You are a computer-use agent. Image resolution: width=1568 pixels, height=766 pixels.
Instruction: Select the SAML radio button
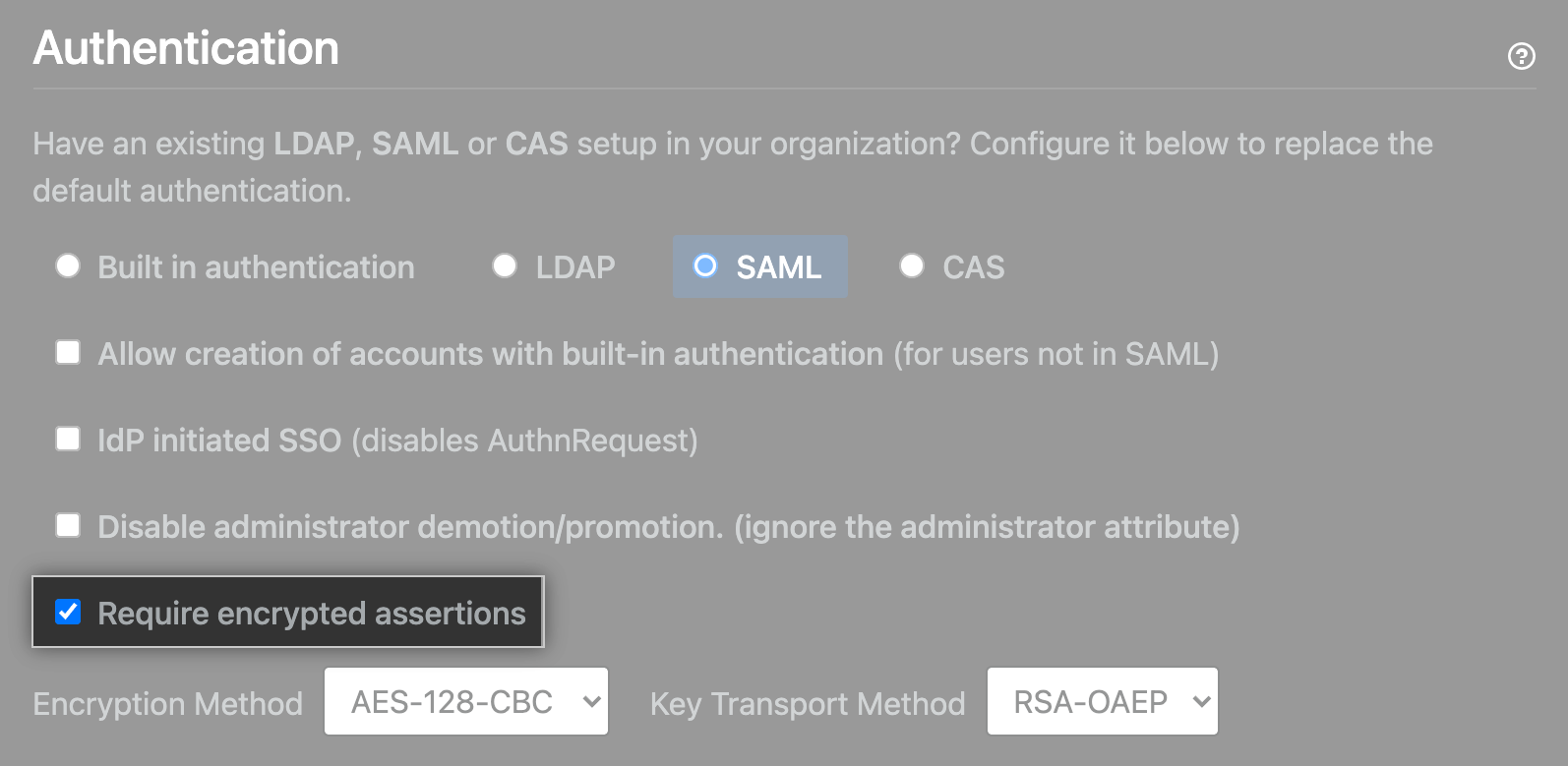coord(705,265)
